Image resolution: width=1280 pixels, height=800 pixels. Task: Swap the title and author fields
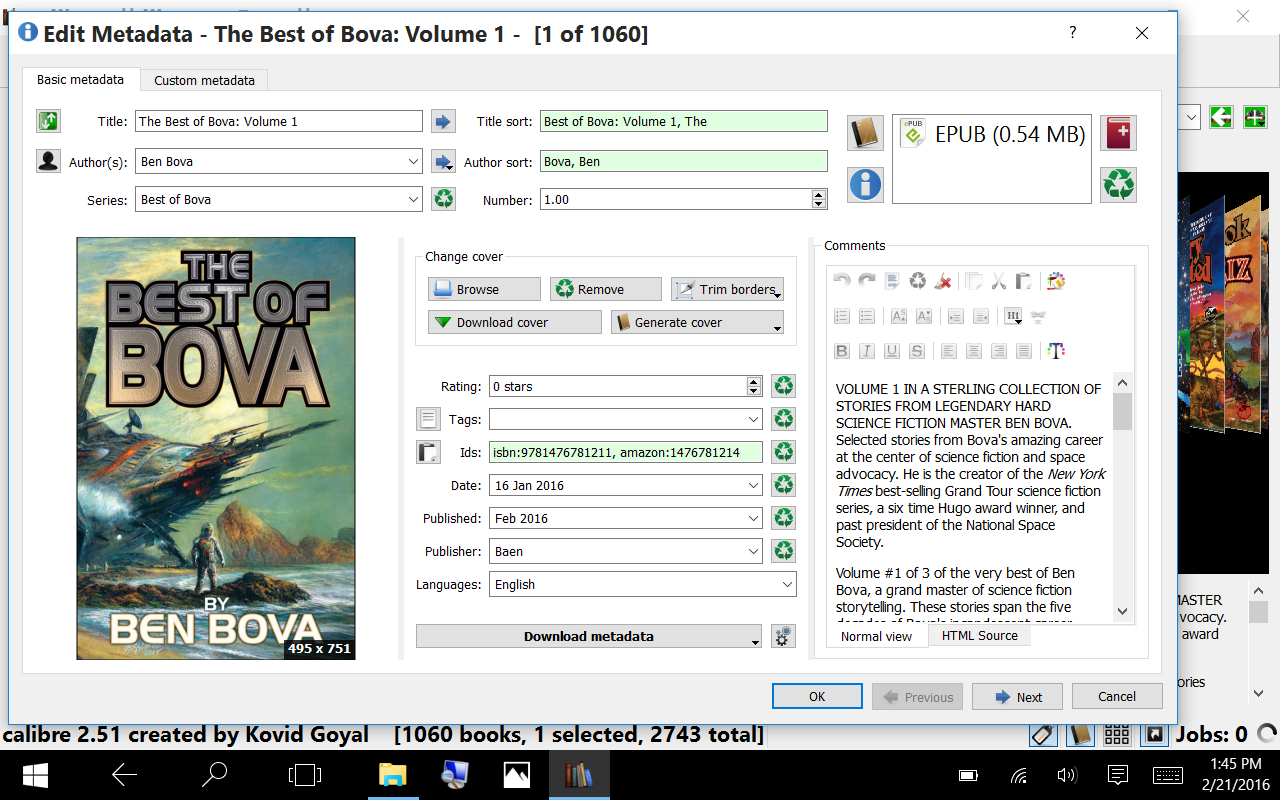click(x=48, y=121)
